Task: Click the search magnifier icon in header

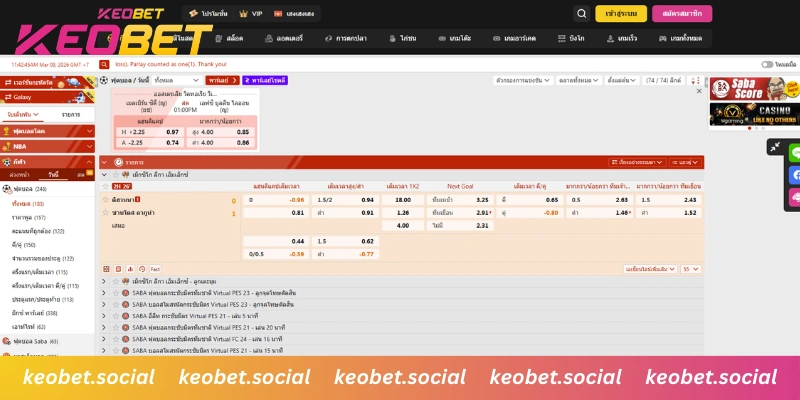Action: (x=581, y=13)
